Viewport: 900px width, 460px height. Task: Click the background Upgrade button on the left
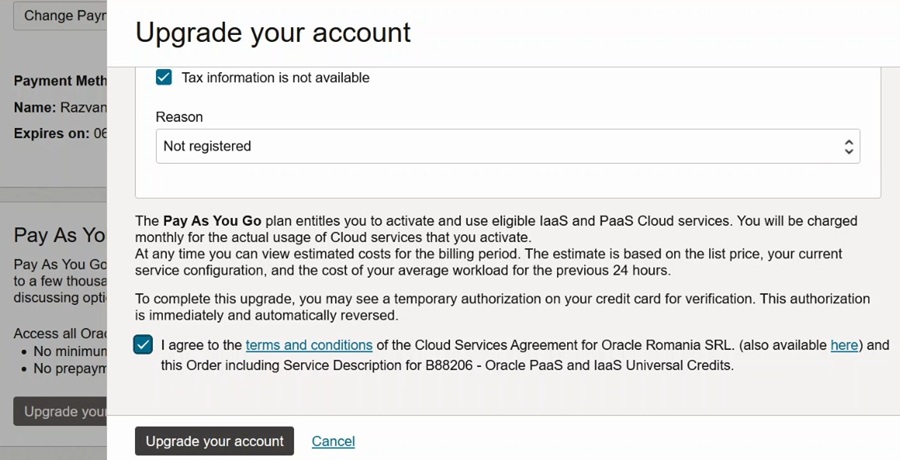[x=62, y=411]
